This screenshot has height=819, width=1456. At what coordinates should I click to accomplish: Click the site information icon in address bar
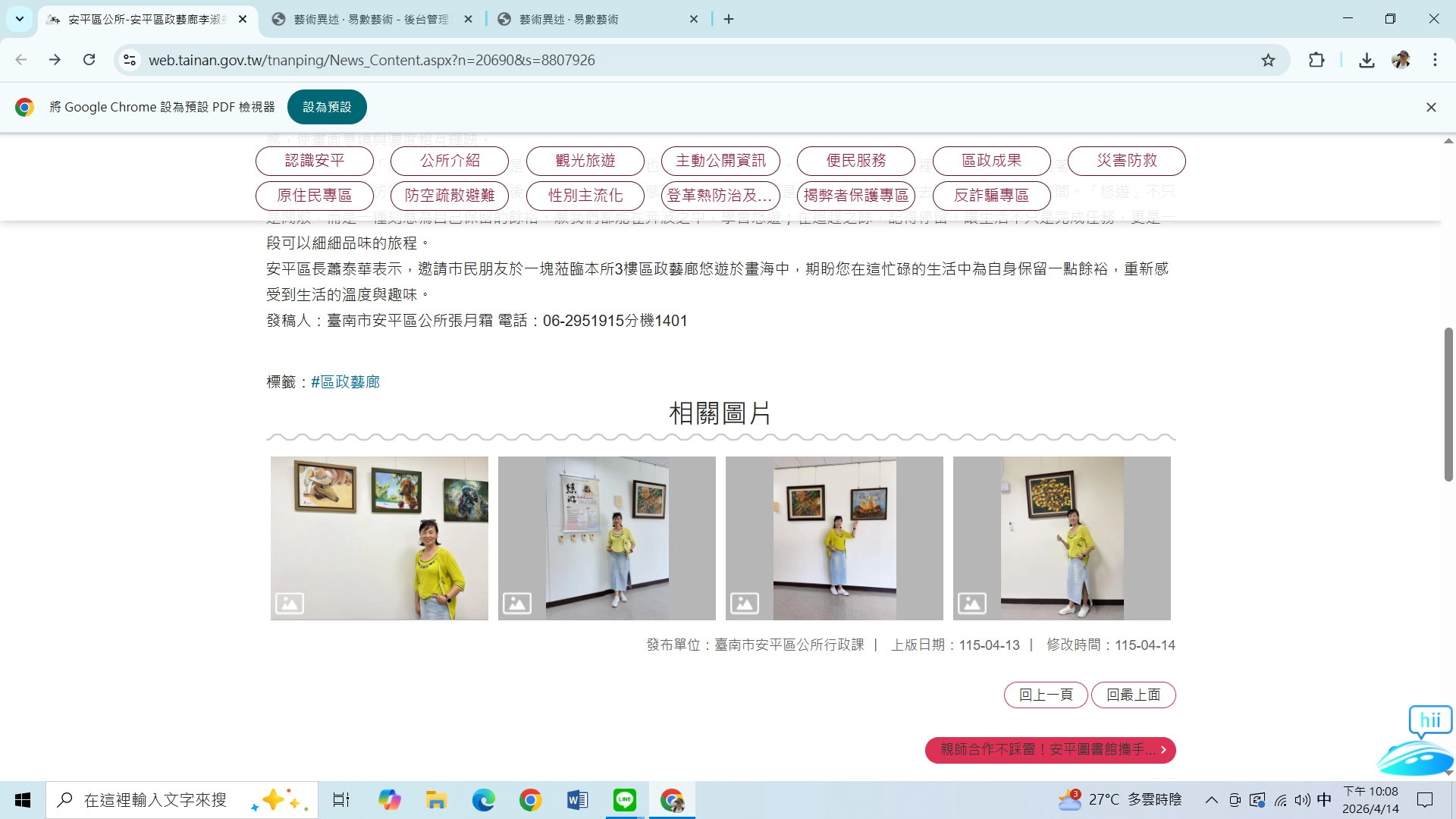[x=130, y=60]
